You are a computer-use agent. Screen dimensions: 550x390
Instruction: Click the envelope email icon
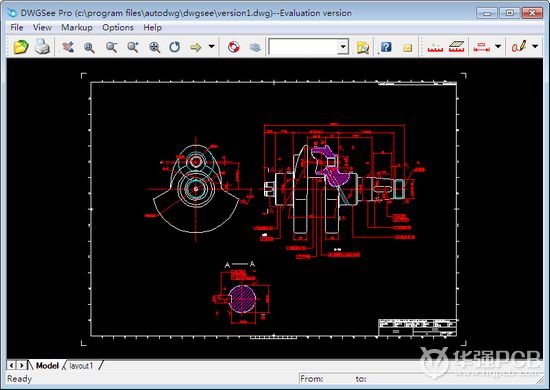tap(407, 48)
